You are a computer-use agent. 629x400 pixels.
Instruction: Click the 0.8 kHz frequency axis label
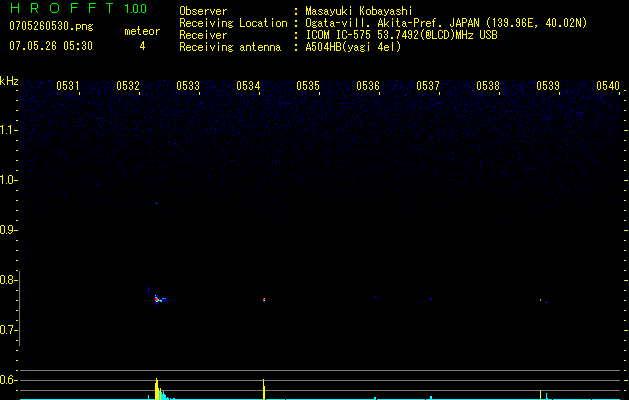[x=8, y=280]
